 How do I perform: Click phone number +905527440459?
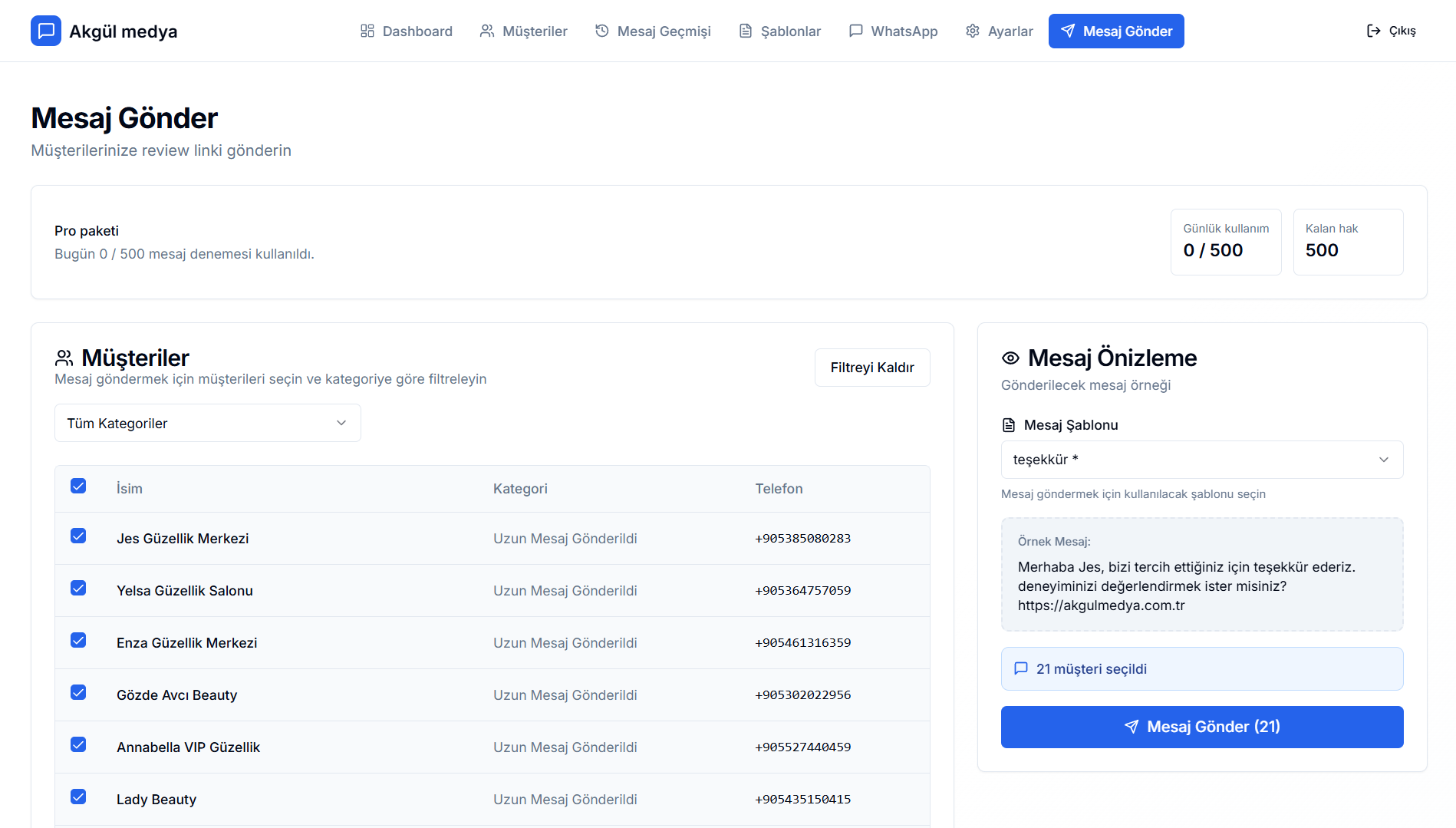pos(803,747)
